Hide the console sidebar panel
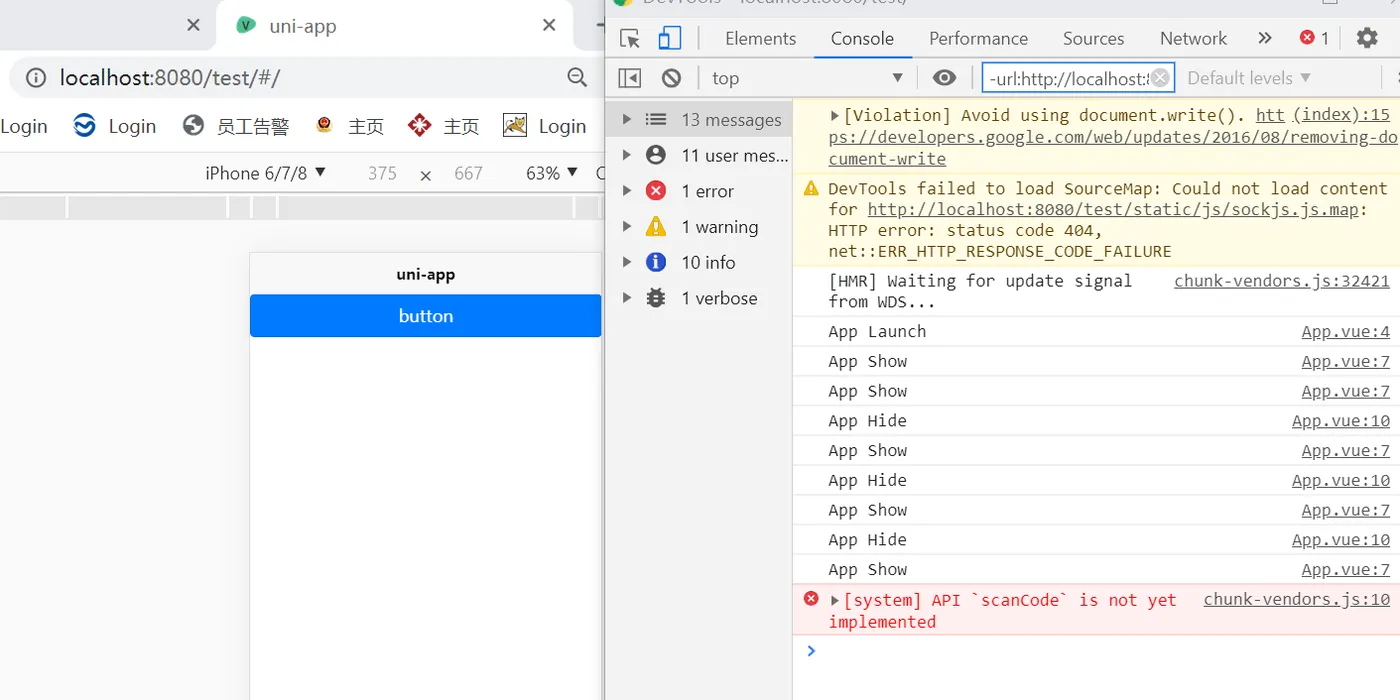 (629, 78)
